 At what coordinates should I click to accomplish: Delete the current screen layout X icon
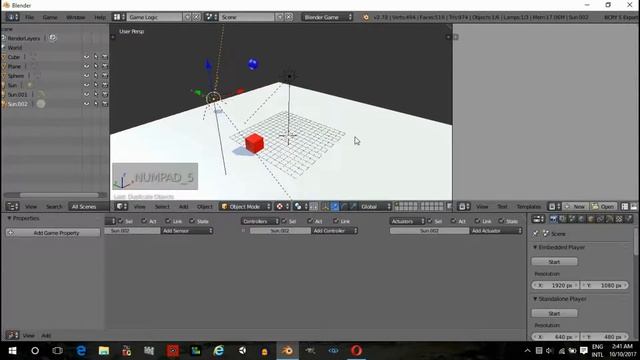(x=196, y=17)
